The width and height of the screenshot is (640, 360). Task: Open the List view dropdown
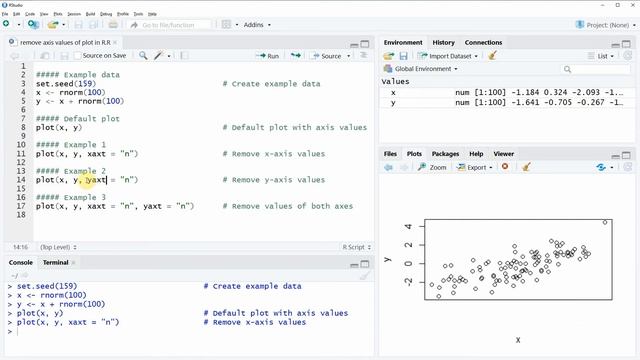click(x=601, y=56)
